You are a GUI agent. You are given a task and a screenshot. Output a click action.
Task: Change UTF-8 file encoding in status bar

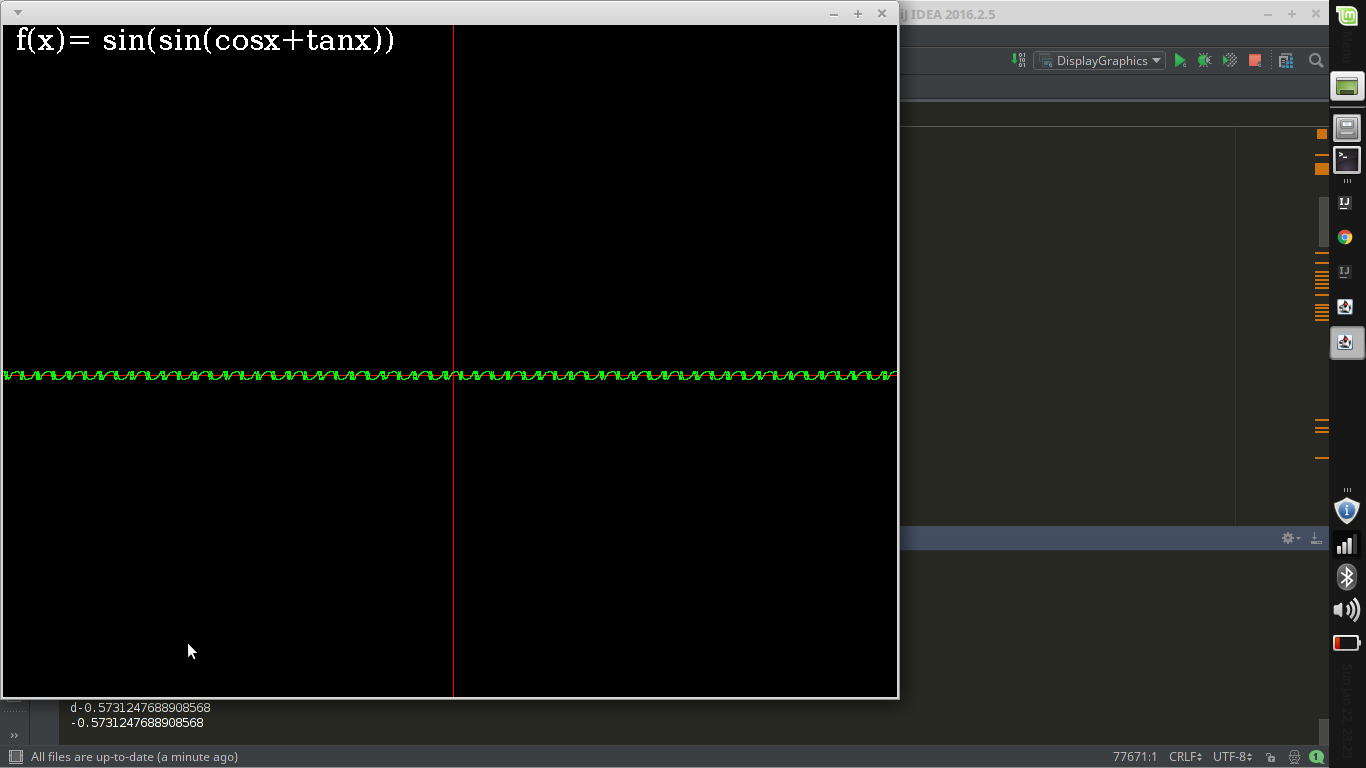pyautogui.click(x=1233, y=757)
